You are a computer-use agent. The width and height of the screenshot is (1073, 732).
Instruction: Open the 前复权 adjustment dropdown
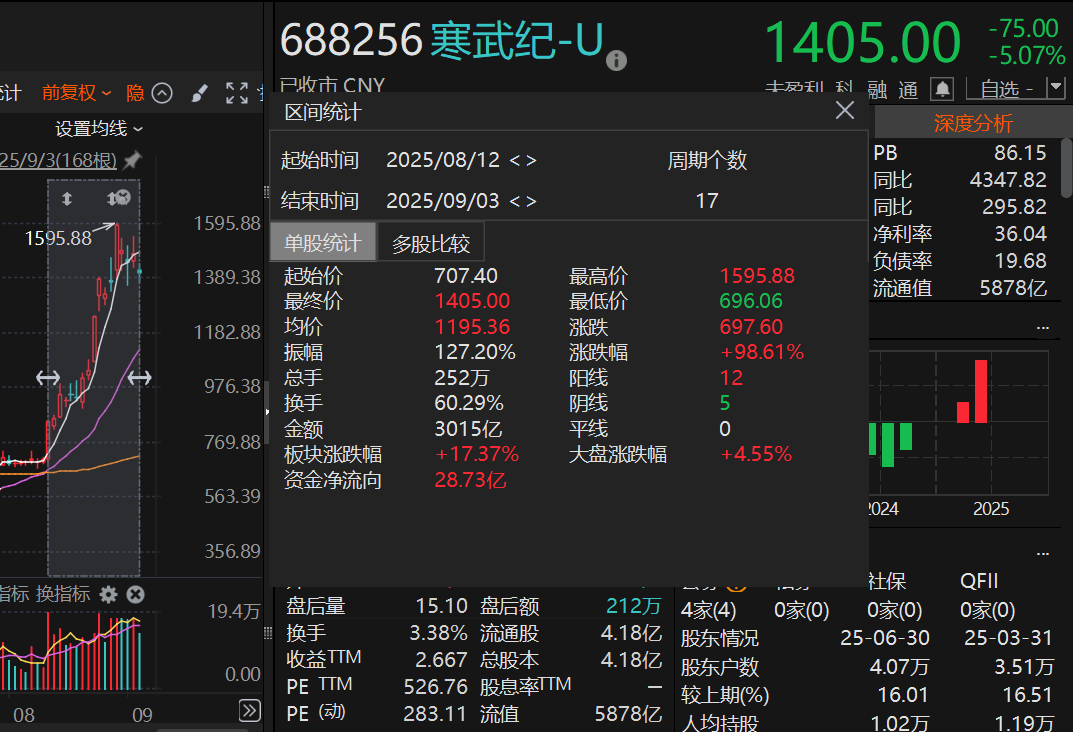pos(76,93)
